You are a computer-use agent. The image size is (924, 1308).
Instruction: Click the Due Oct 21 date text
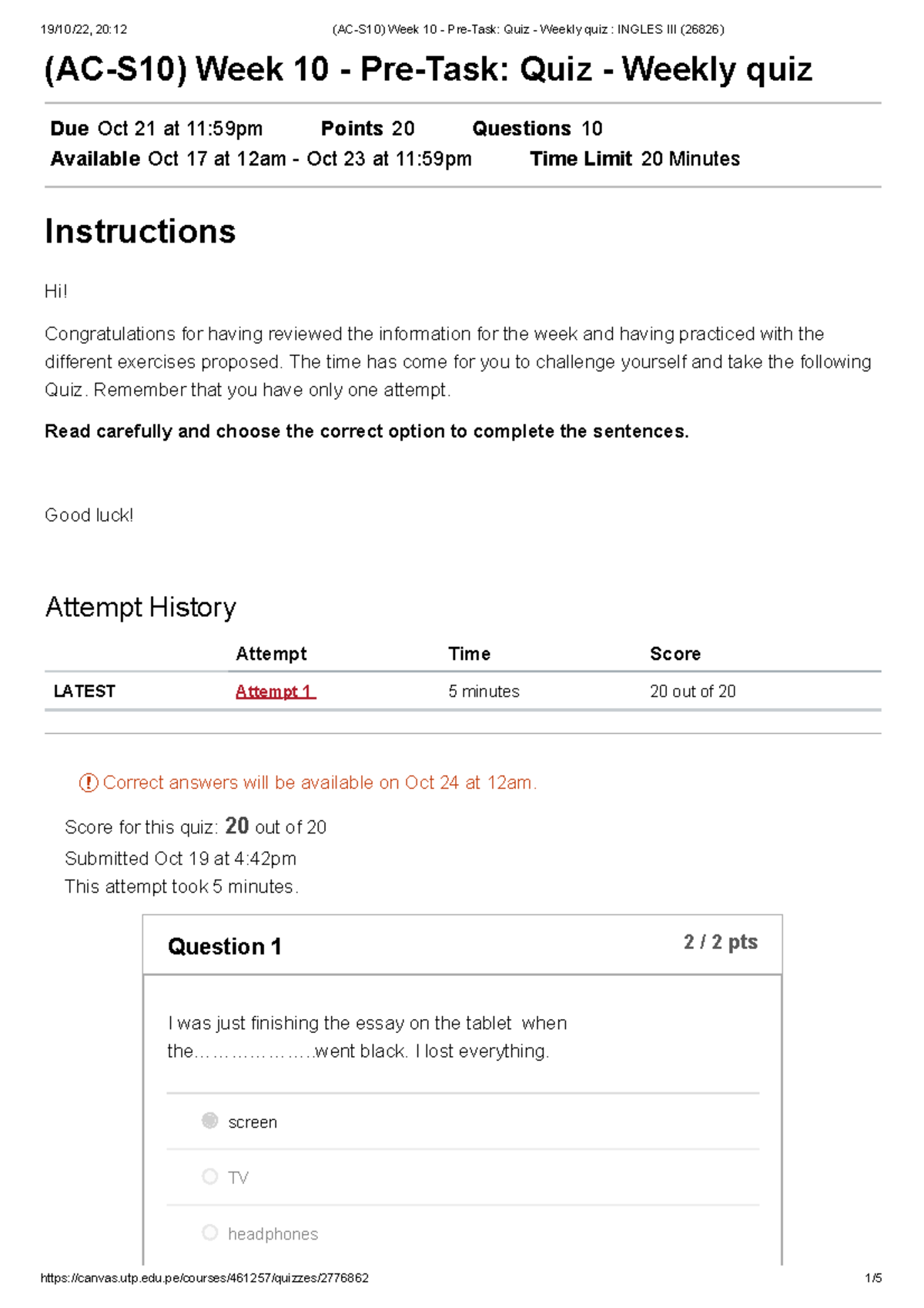[x=156, y=129]
